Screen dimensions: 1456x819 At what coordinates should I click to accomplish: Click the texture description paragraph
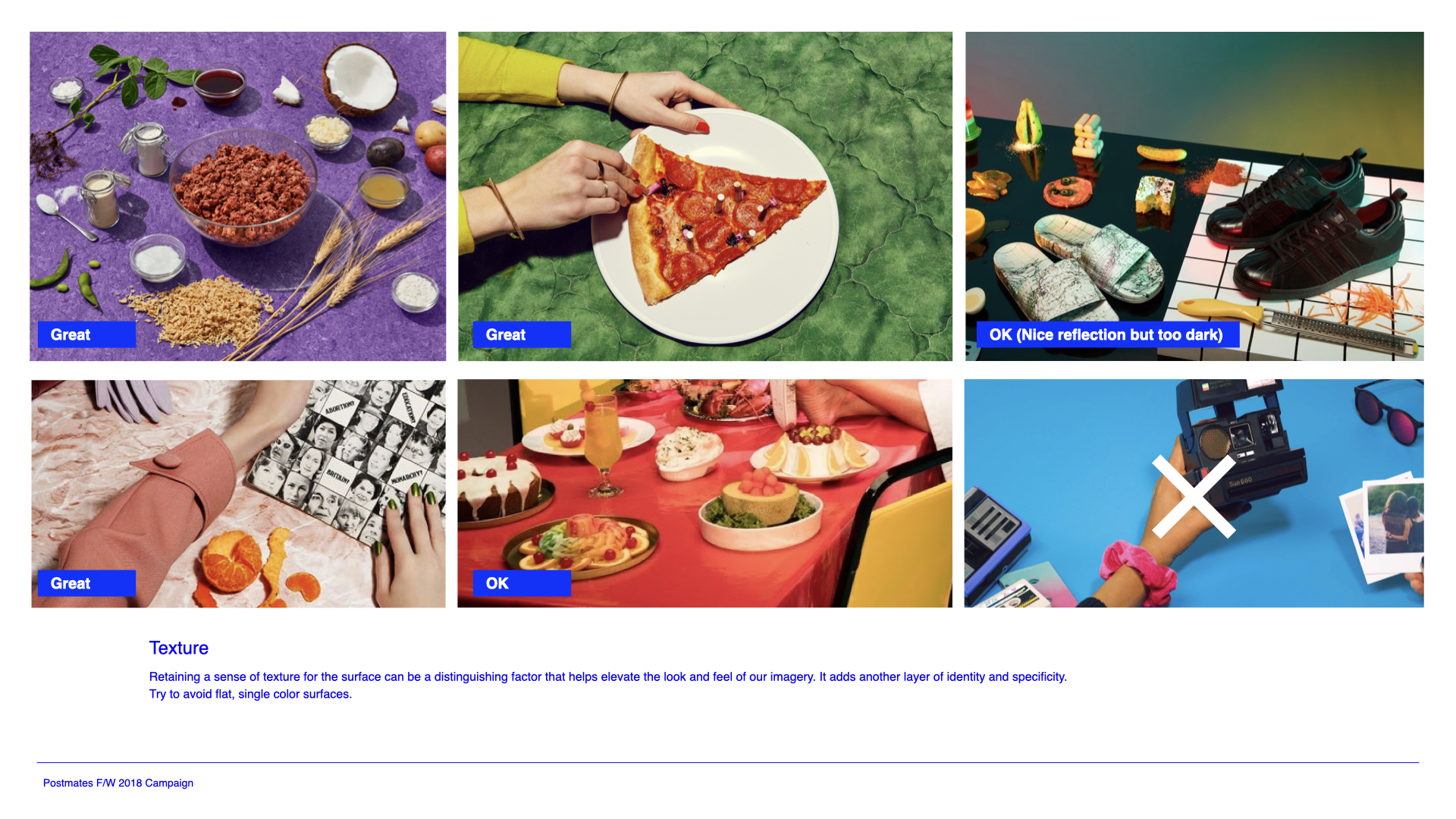pos(607,685)
